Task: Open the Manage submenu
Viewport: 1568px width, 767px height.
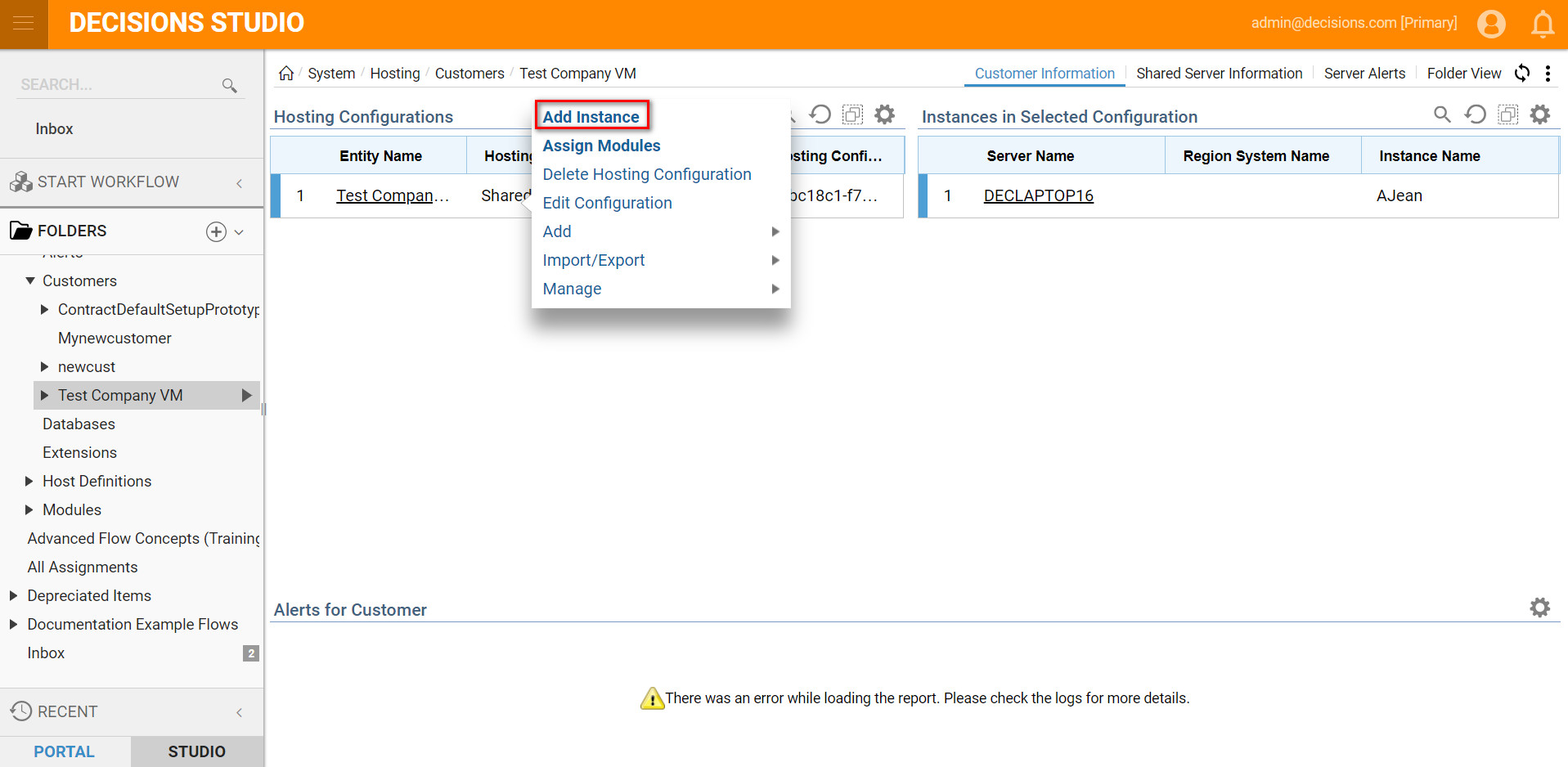Action: point(661,289)
